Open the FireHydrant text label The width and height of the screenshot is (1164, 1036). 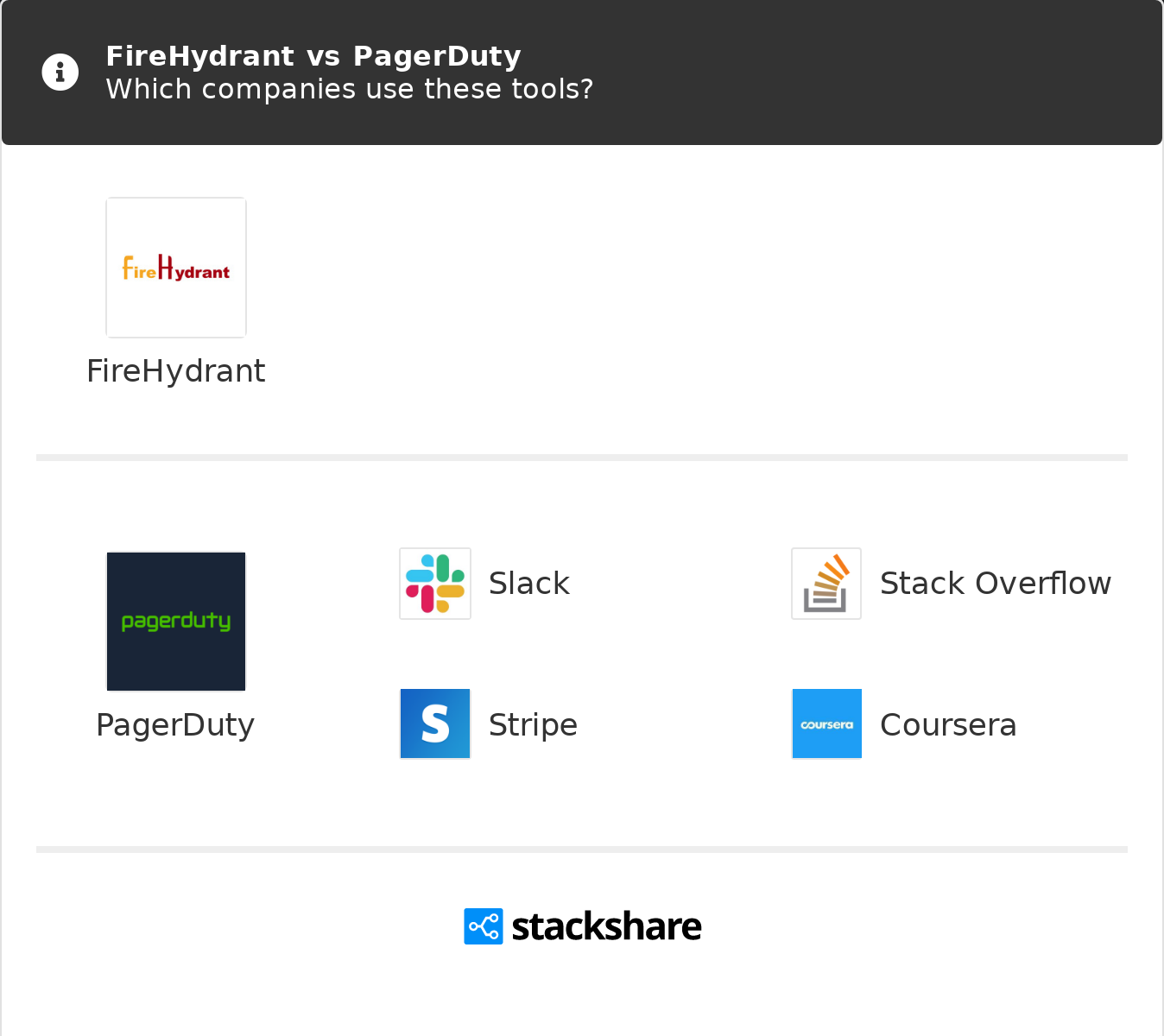176,371
